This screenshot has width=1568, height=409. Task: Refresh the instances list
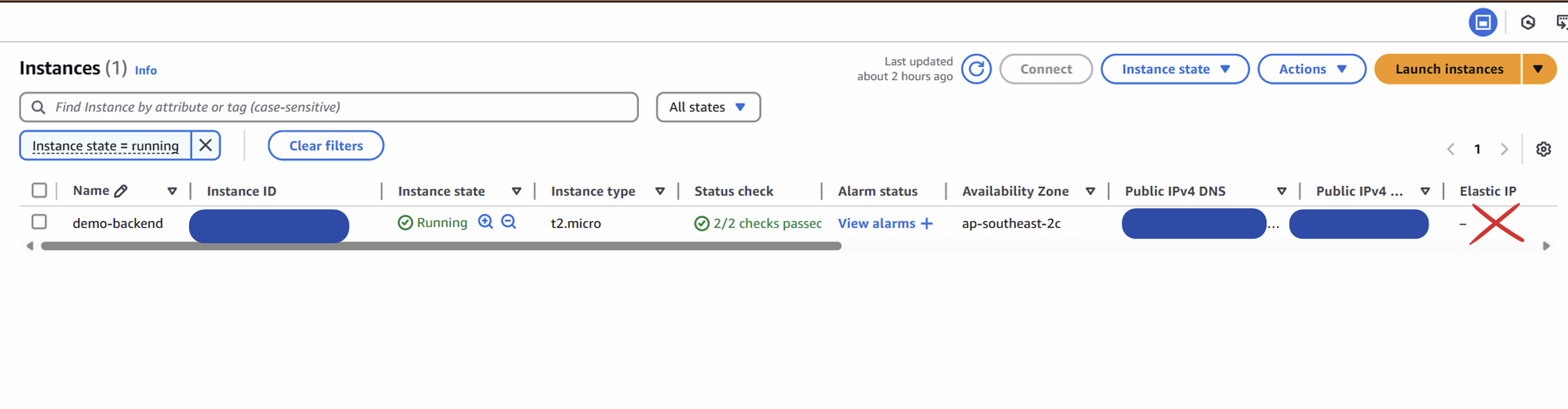[x=976, y=68]
